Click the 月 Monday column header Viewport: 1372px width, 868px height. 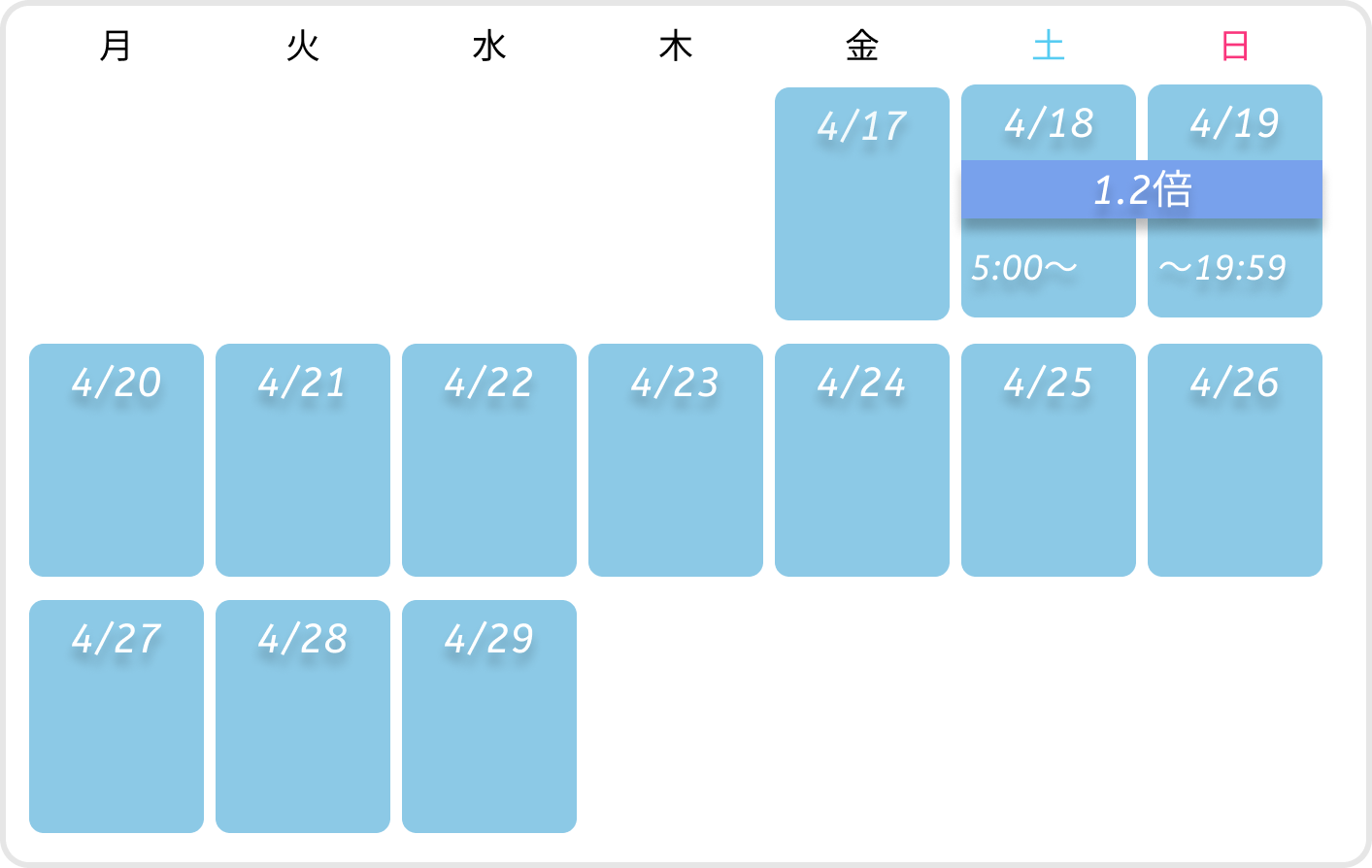pos(116,46)
